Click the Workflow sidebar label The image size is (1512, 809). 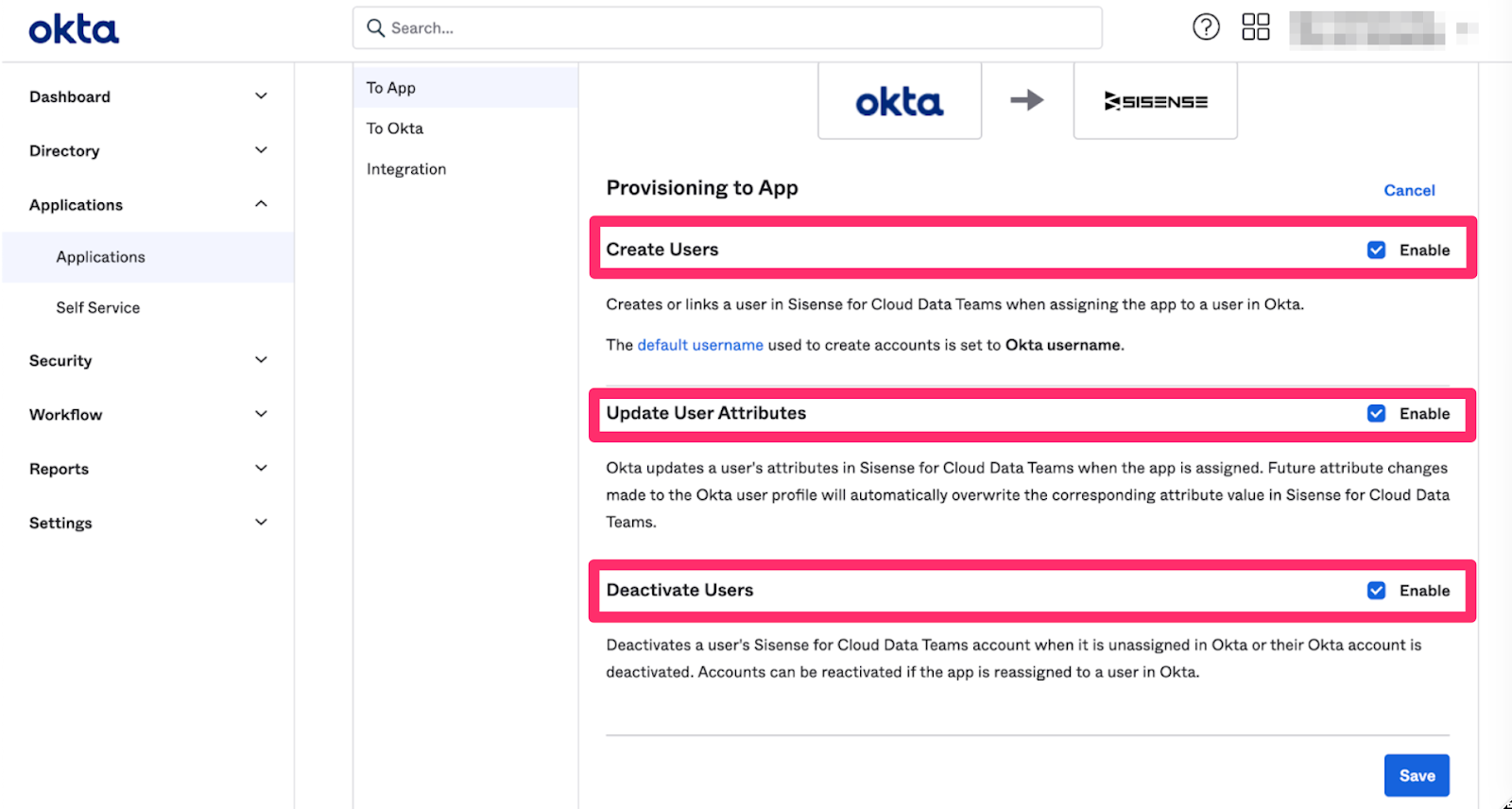click(x=66, y=415)
